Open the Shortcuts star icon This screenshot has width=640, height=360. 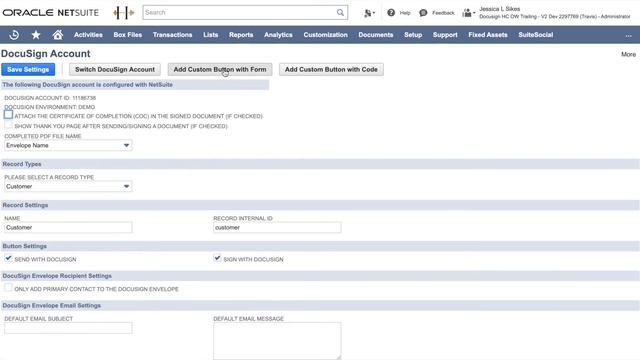[x=36, y=35]
